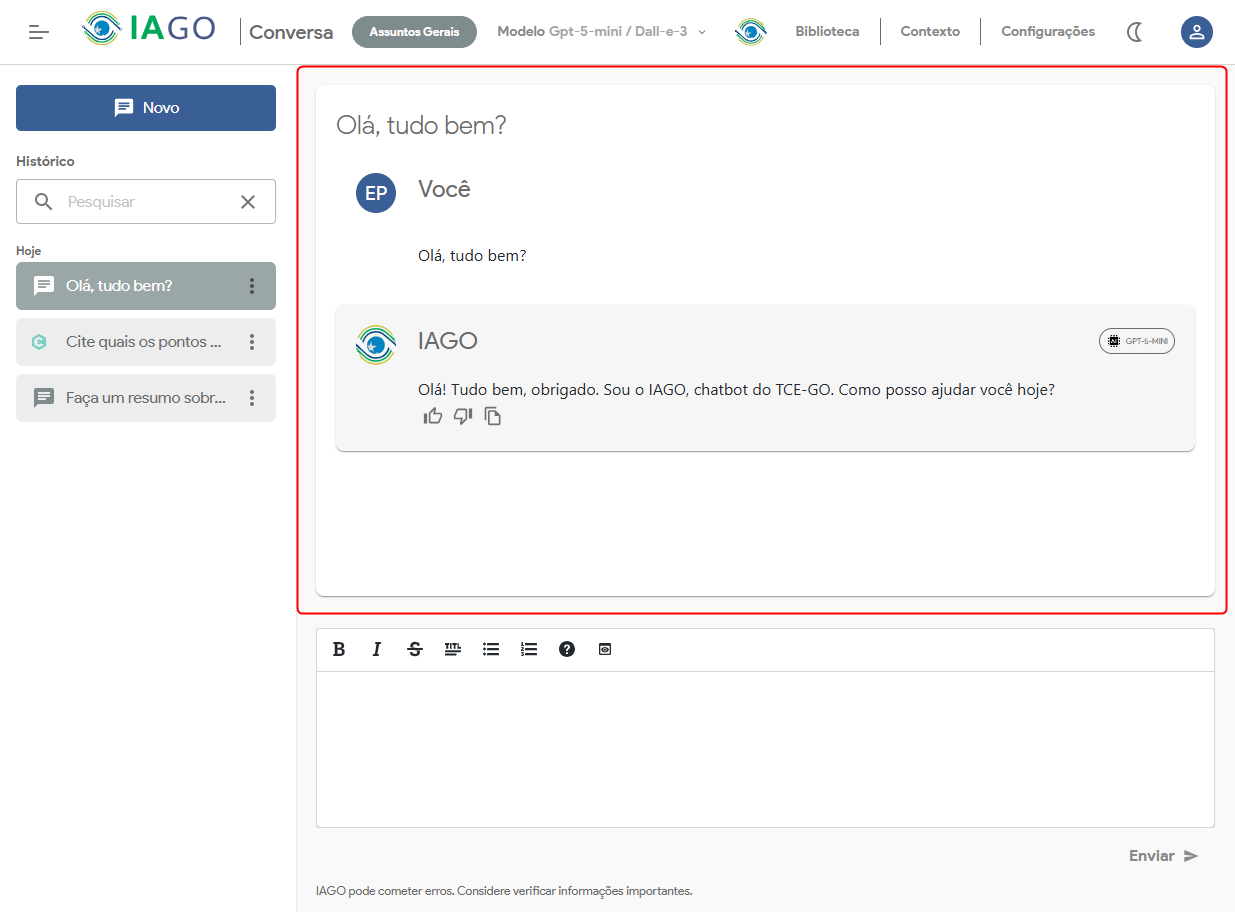The width and height of the screenshot is (1235, 912).
Task: Open the editor help icon
Action: [x=567, y=650]
